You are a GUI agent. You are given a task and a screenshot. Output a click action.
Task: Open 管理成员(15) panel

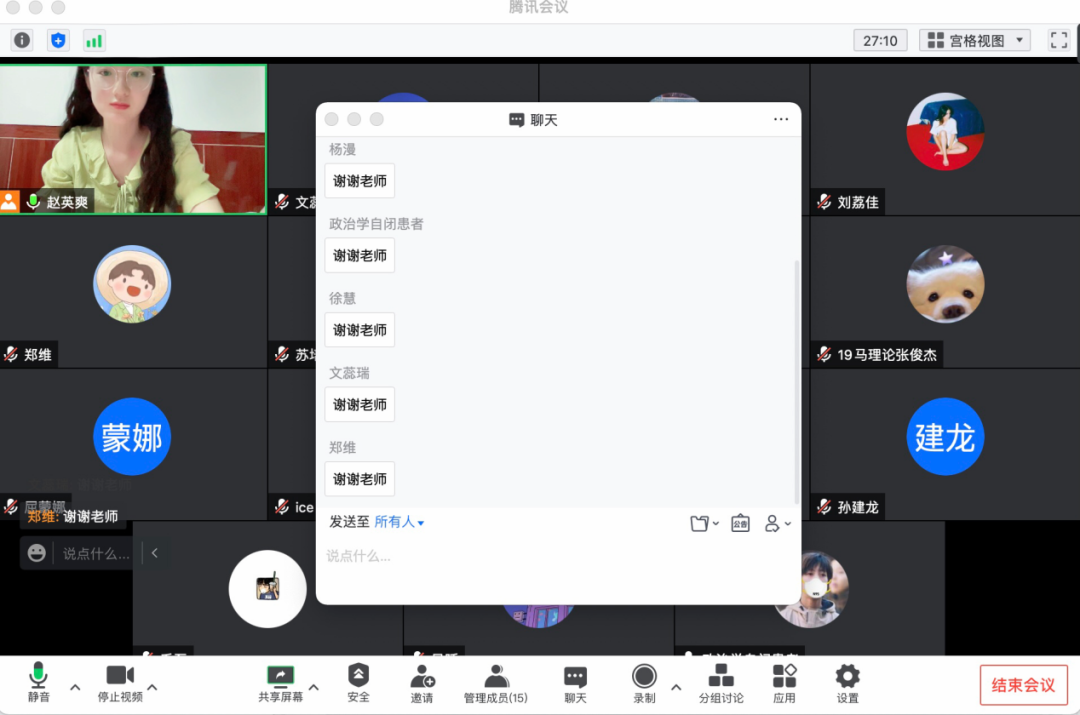click(496, 683)
